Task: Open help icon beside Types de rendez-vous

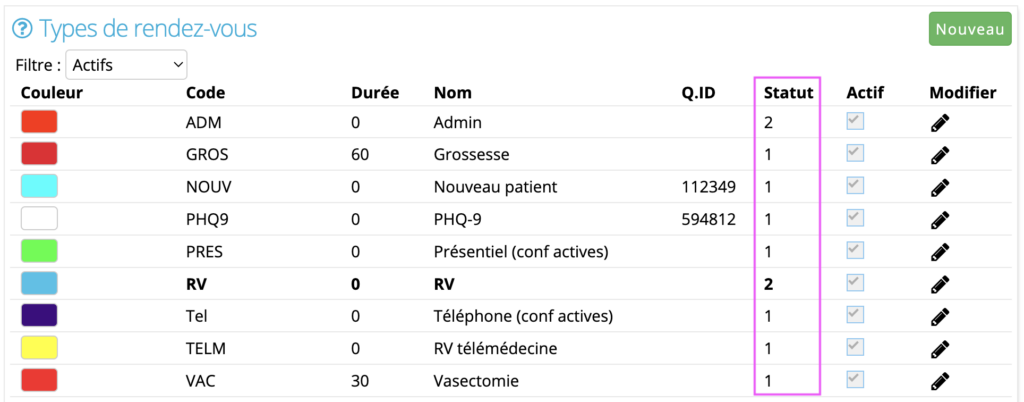Action: 23,29
